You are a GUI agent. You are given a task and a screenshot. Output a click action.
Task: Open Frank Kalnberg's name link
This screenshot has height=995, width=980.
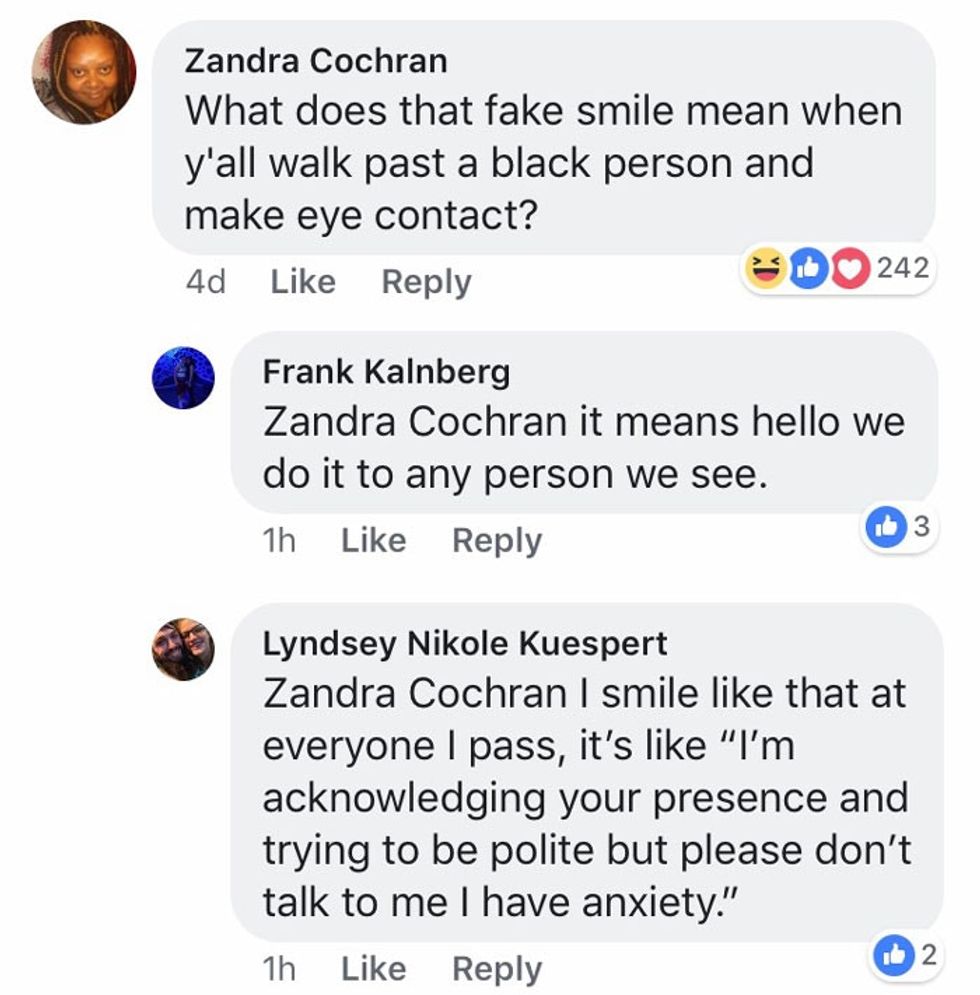click(385, 372)
